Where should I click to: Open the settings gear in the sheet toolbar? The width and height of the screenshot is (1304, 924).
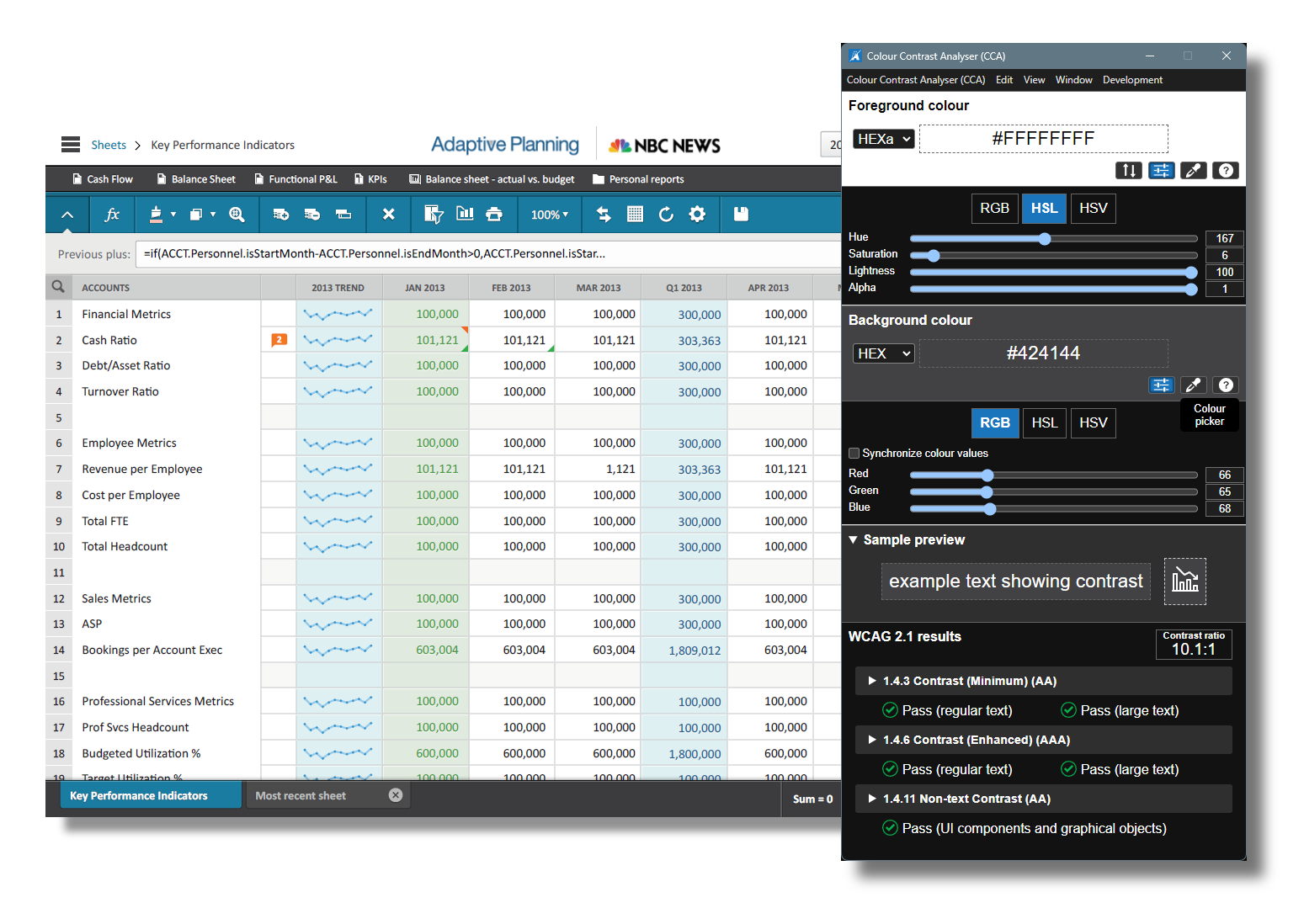(697, 215)
